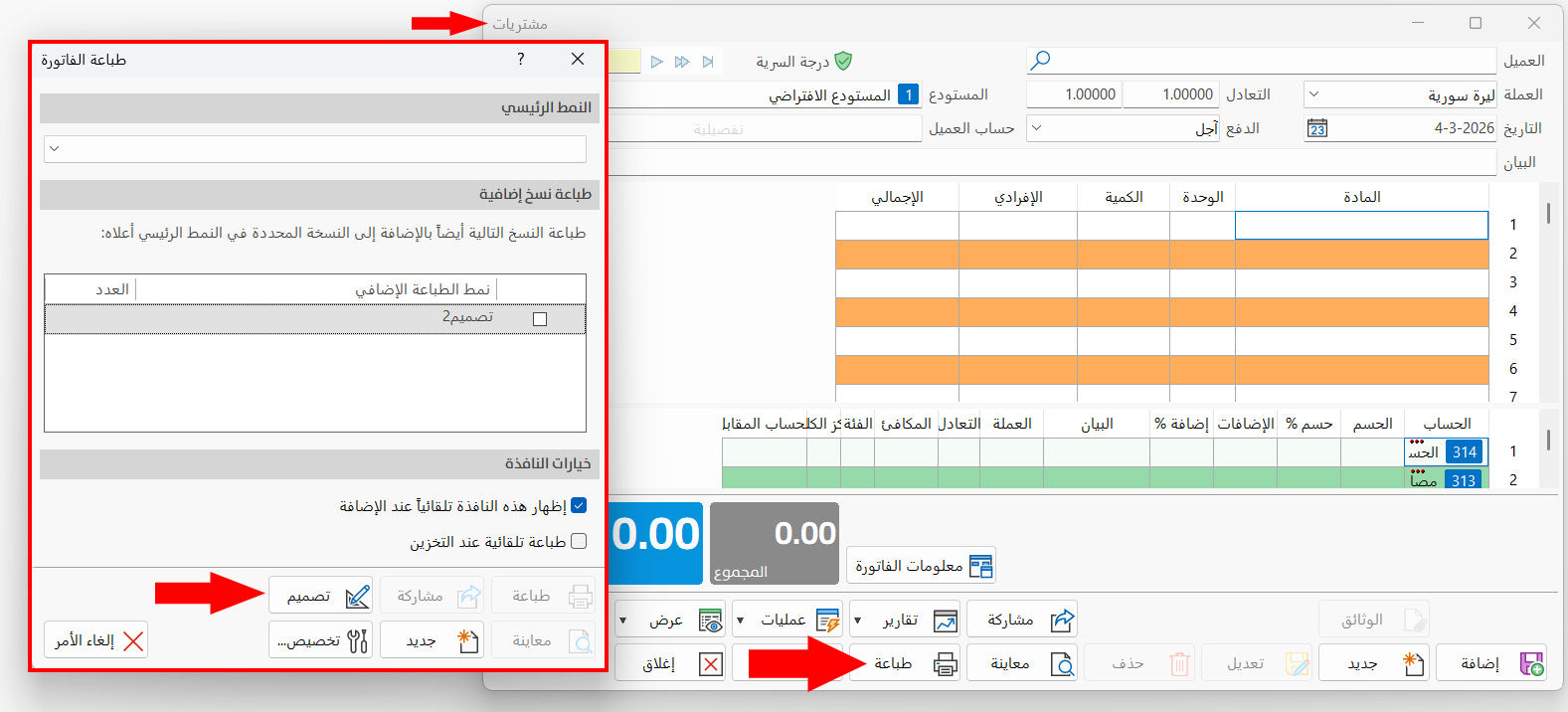Click the تصميم design button in print dialog
The image size is (1568, 712).
coord(320,596)
